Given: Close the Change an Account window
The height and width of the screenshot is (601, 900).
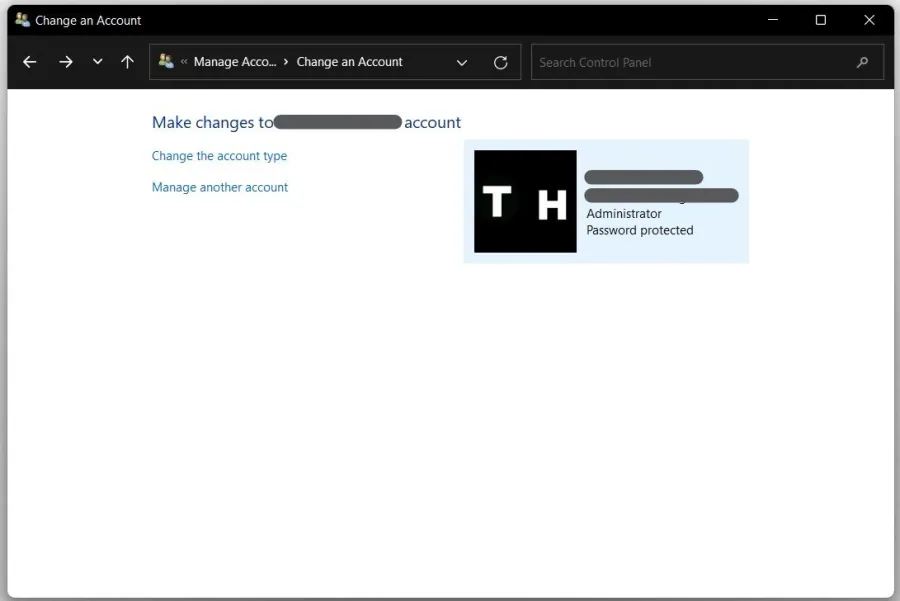Looking at the screenshot, I should tap(869, 20).
